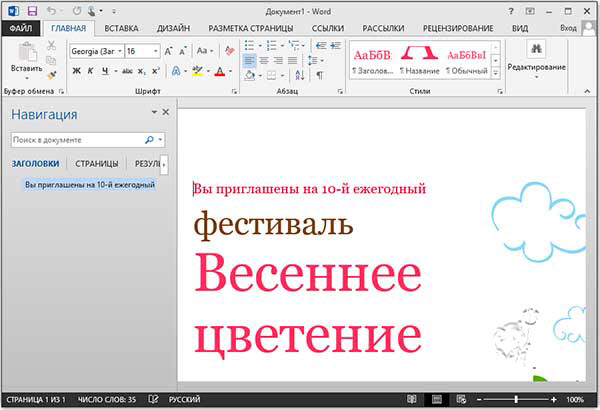The height and width of the screenshot is (410, 600).
Task: Open the ФАЙЛ menu button
Action: pyautogui.click(x=20, y=29)
